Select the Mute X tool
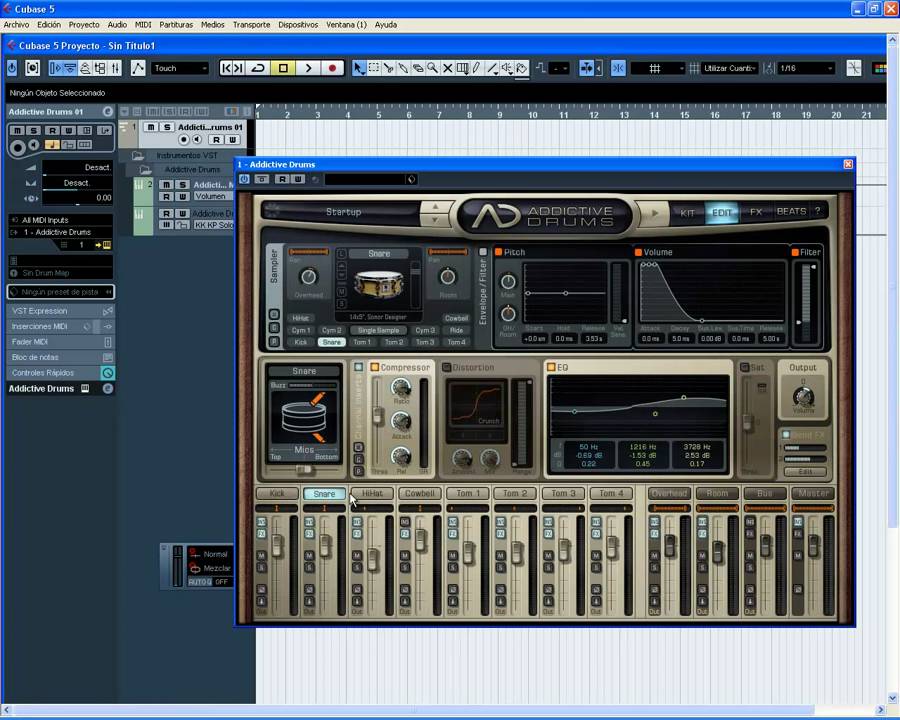Viewport: 900px width, 720px height. point(448,68)
